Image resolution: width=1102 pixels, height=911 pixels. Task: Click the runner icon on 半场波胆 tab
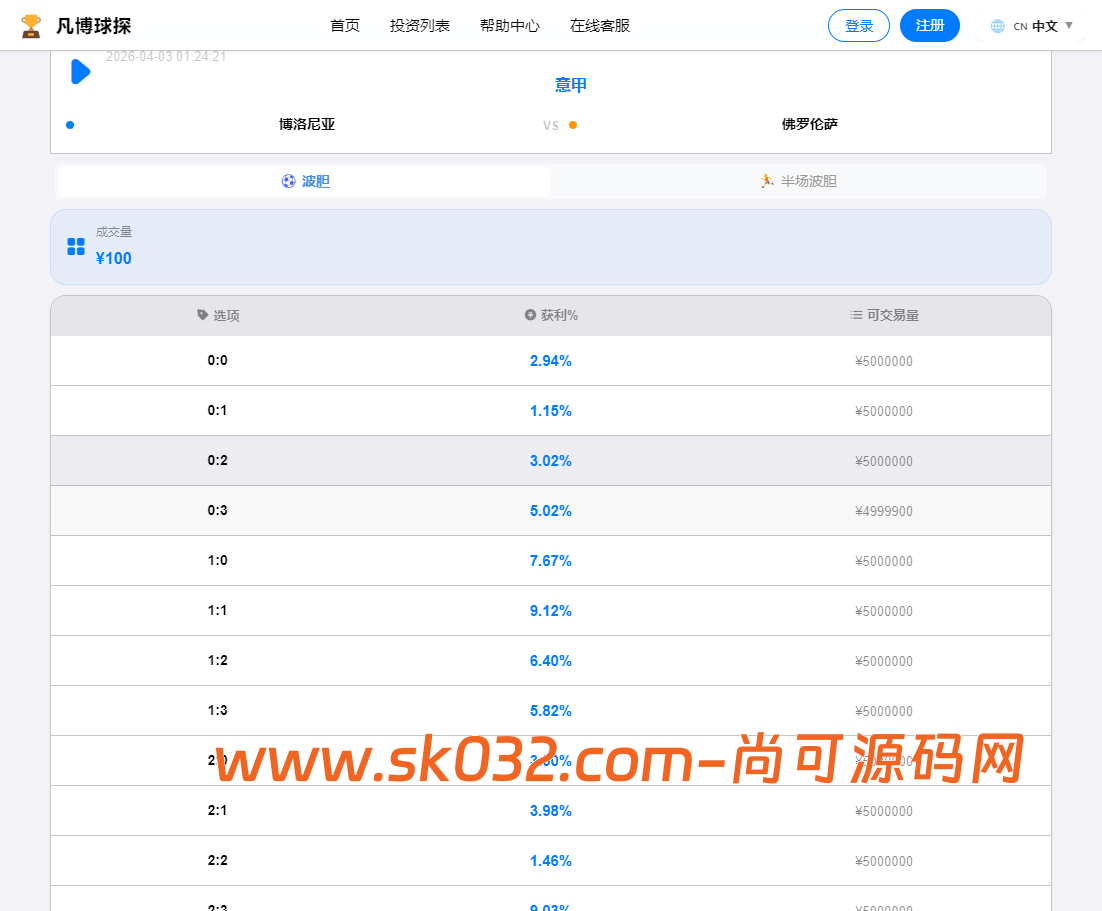[766, 181]
